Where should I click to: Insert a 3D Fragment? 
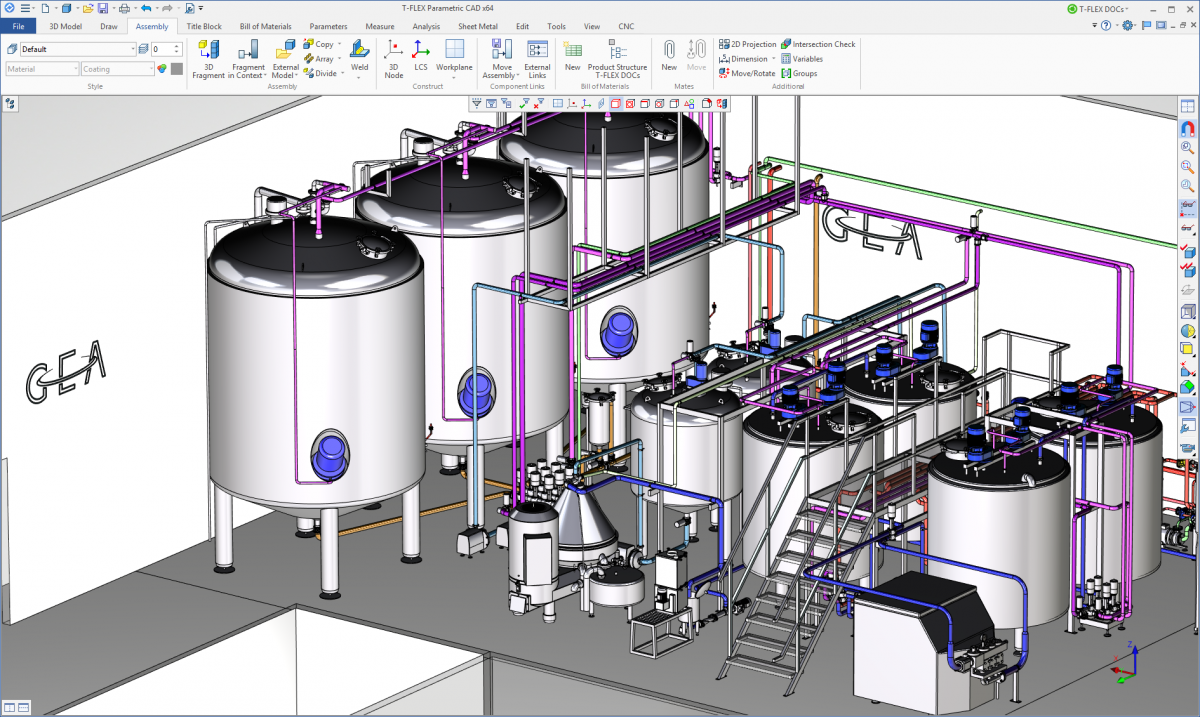(x=208, y=59)
